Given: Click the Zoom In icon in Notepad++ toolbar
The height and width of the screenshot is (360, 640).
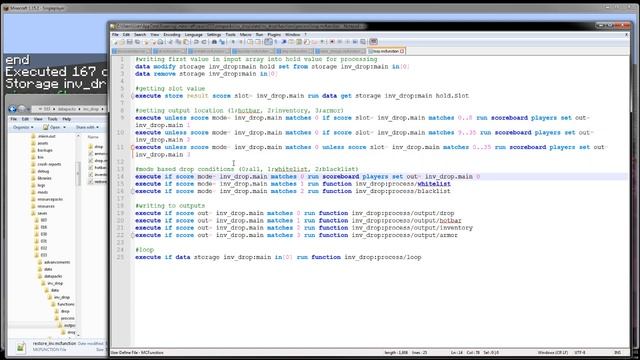Looking at the screenshot, I should click(x=233, y=42).
